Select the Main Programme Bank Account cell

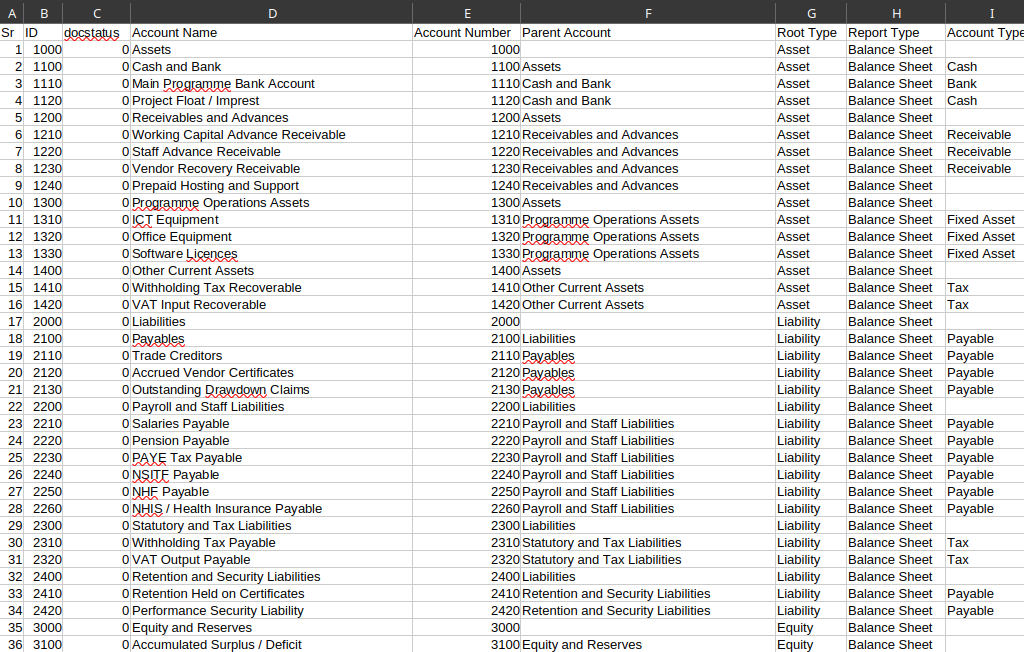pos(271,84)
